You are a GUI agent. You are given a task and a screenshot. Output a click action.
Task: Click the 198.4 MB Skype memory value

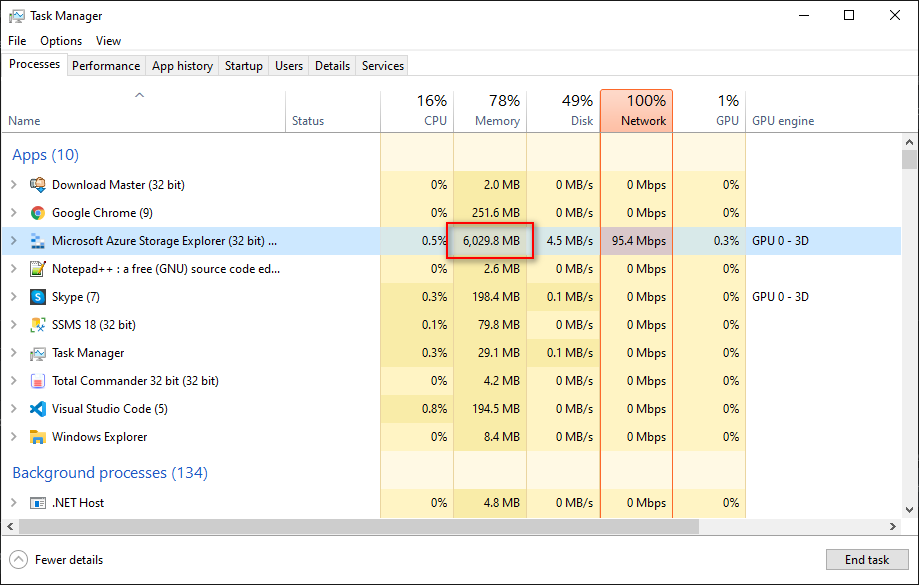(496, 297)
